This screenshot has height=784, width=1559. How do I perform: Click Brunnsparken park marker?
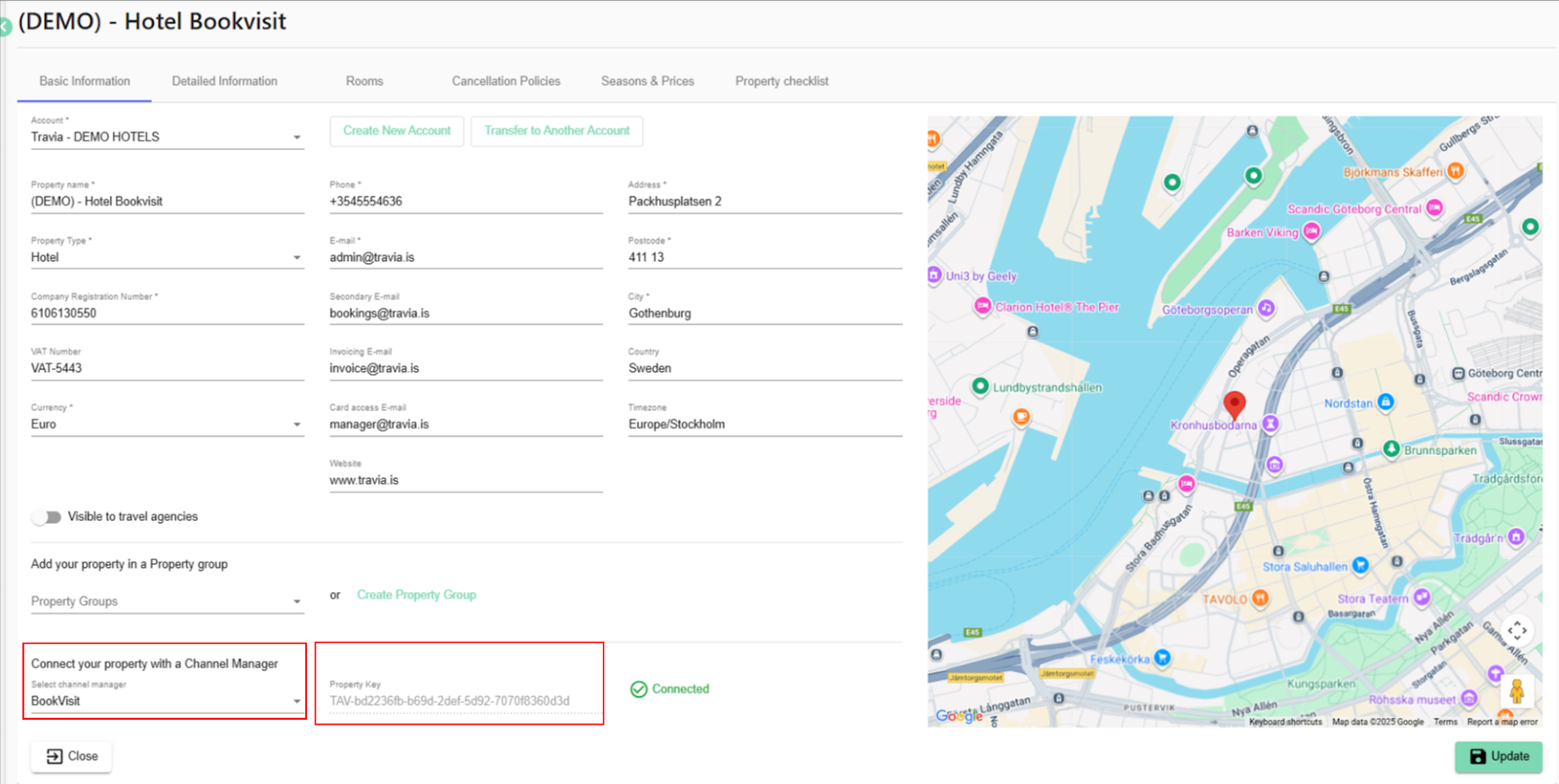(1391, 449)
